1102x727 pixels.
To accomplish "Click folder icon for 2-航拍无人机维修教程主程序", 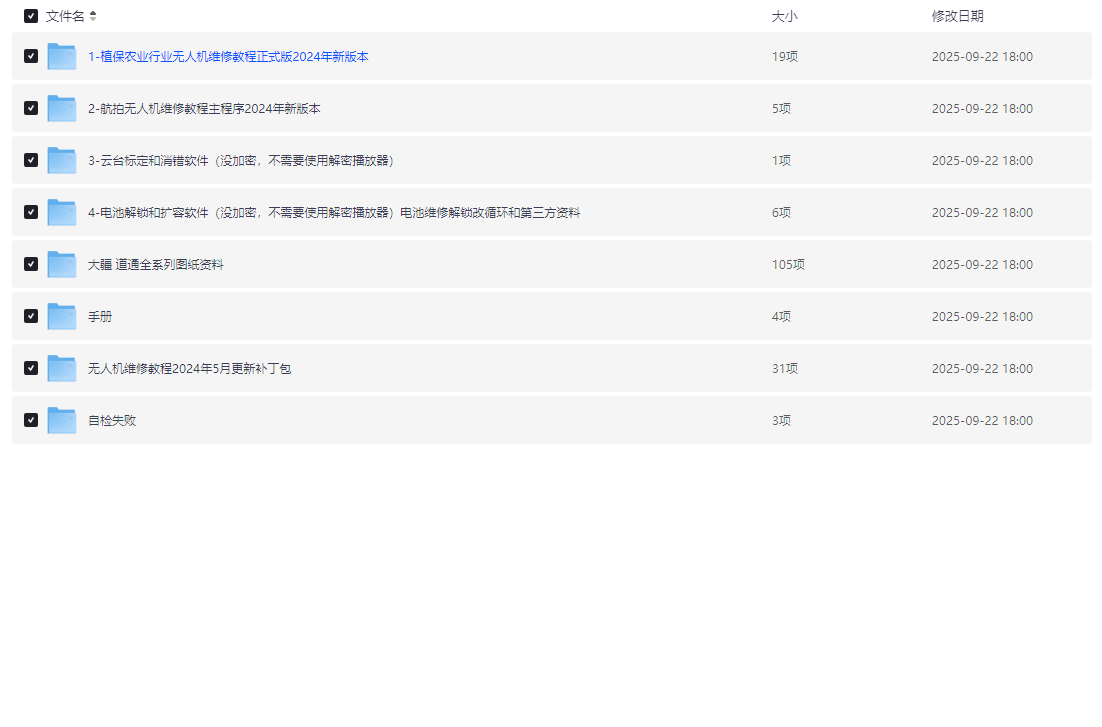I will pyautogui.click(x=62, y=109).
